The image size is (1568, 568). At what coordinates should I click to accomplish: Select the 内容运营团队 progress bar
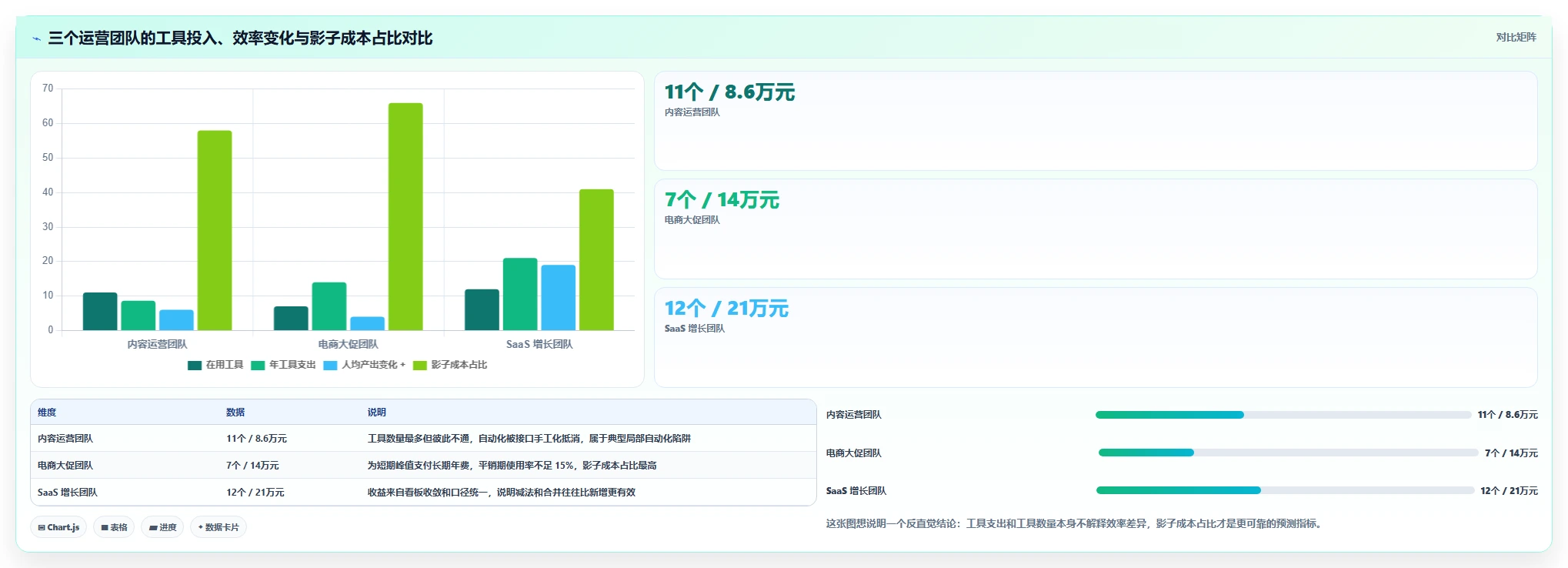[1283, 415]
